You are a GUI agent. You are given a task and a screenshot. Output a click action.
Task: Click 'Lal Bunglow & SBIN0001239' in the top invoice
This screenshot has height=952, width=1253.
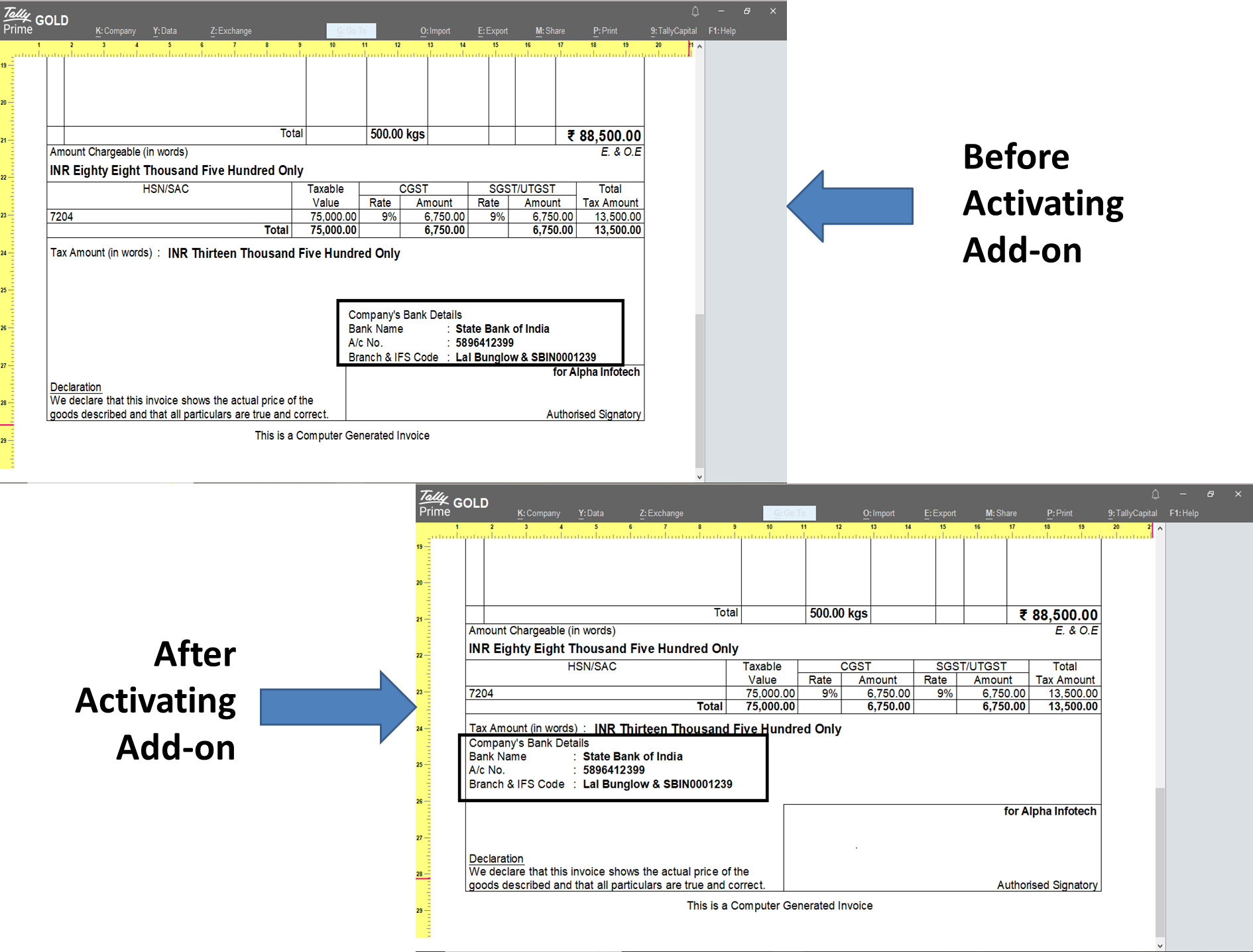pos(526,357)
